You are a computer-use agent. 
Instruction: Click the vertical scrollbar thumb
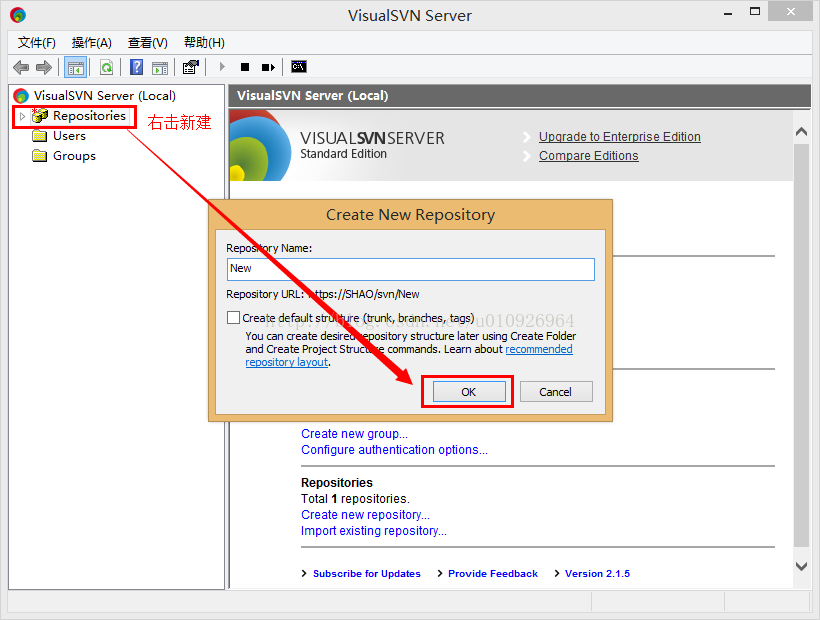point(801,345)
